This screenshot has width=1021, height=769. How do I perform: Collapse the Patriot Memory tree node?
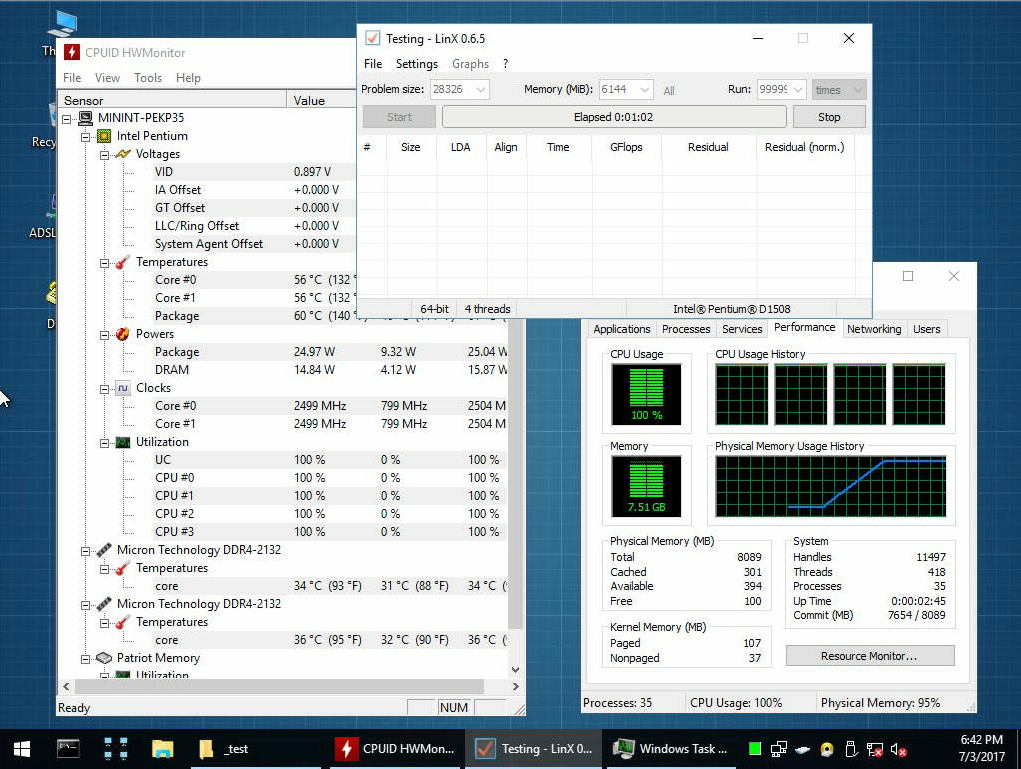(x=85, y=660)
